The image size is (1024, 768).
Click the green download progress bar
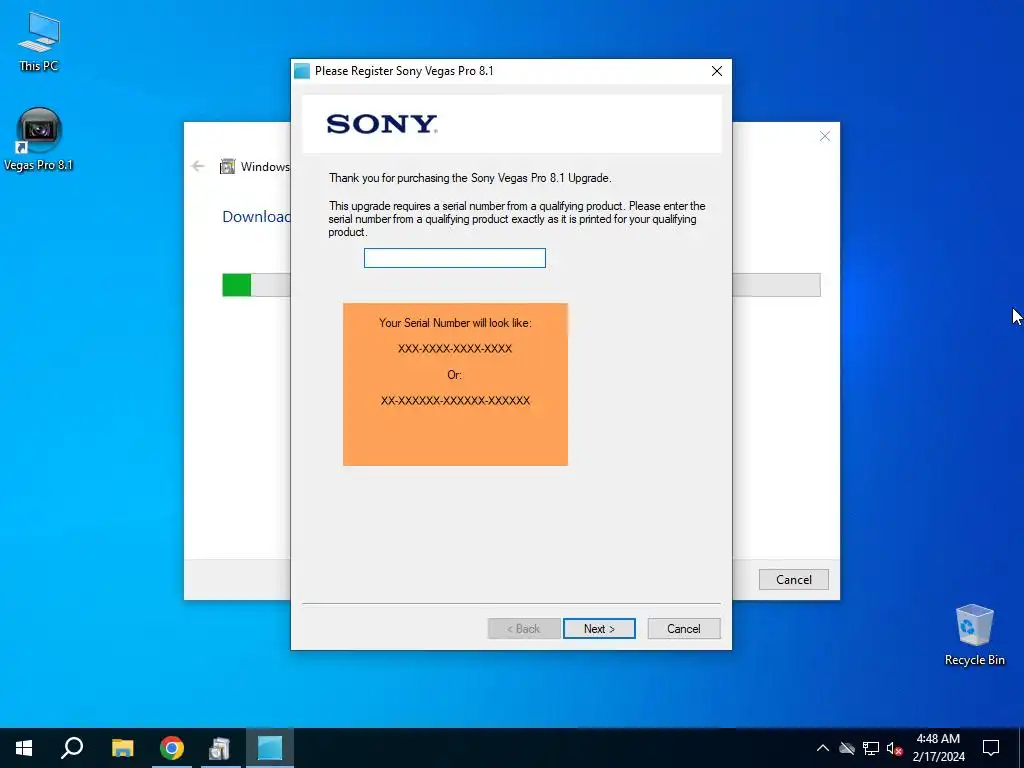[x=236, y=285]
